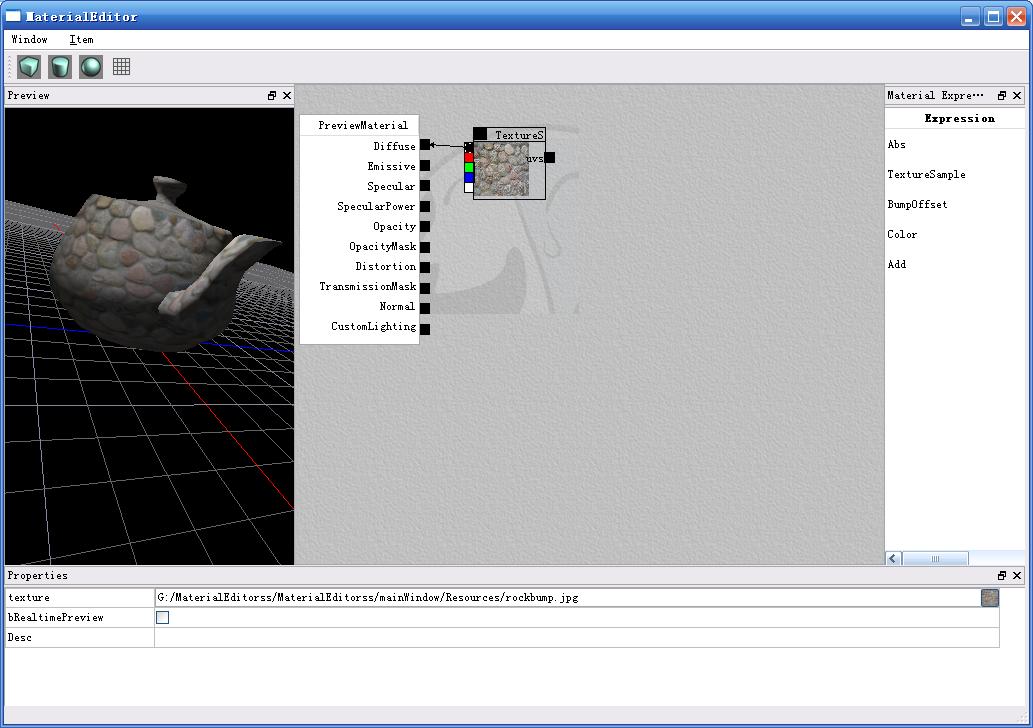
Task: Float the Material Expression panel
Action: (x=1002, y=96)
